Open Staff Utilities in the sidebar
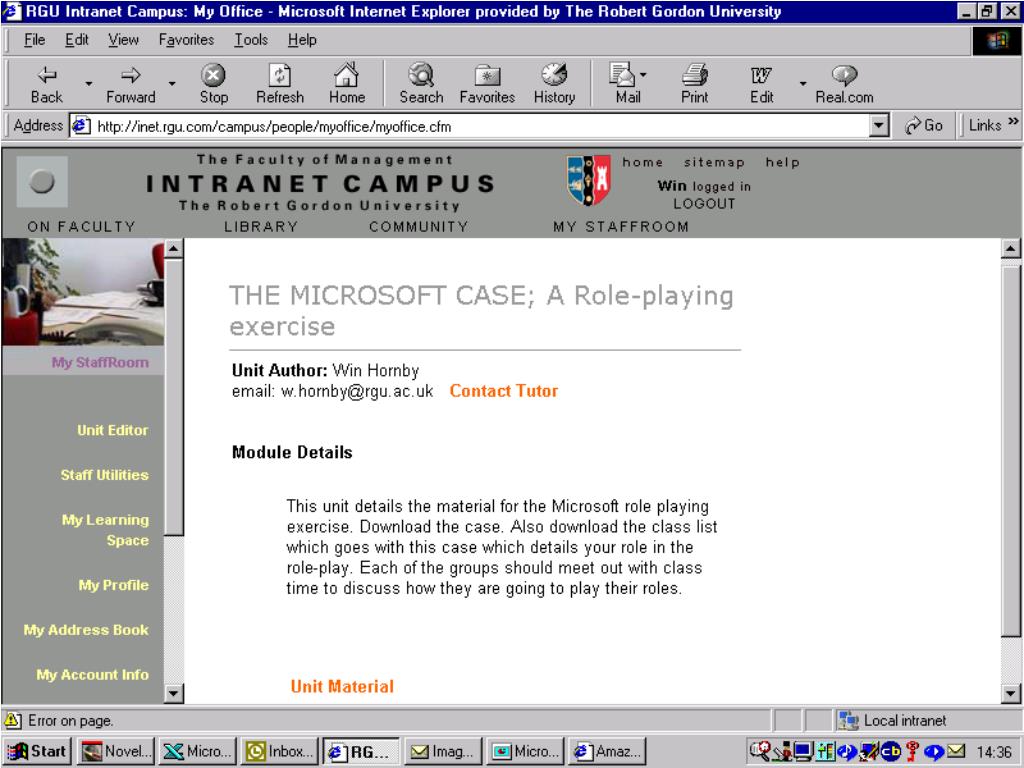 [104, 475]
